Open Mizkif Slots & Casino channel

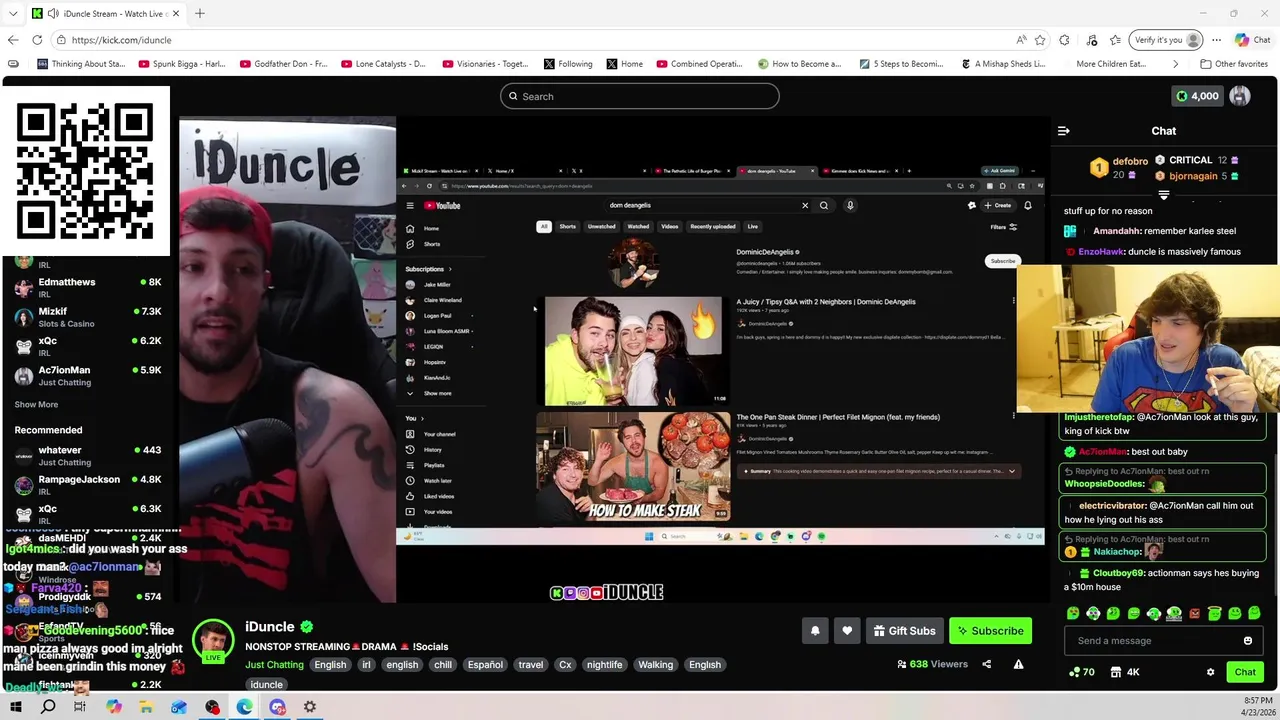[x=87, y=317]
